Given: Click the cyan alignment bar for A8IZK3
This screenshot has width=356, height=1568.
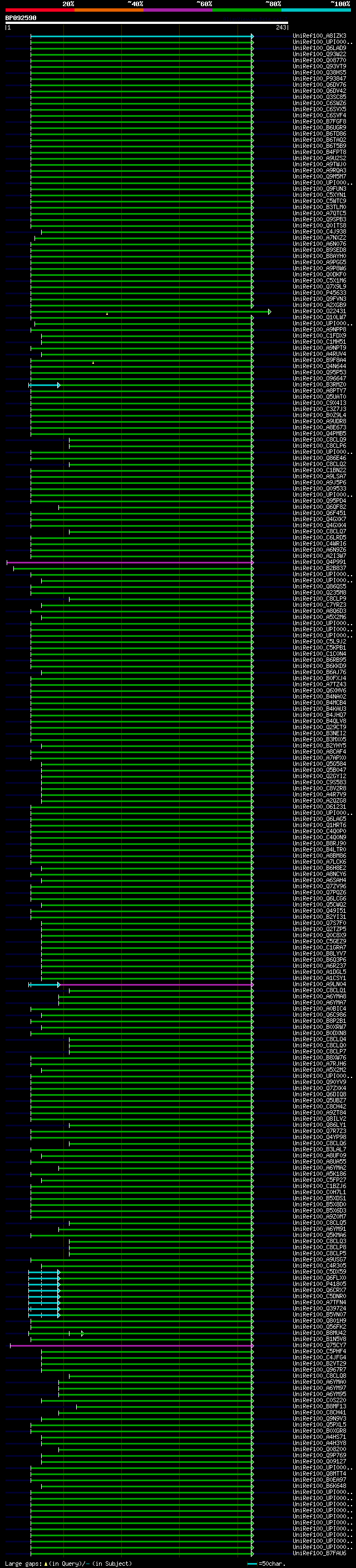Looking at the screenshot, I should coord(142,37).
